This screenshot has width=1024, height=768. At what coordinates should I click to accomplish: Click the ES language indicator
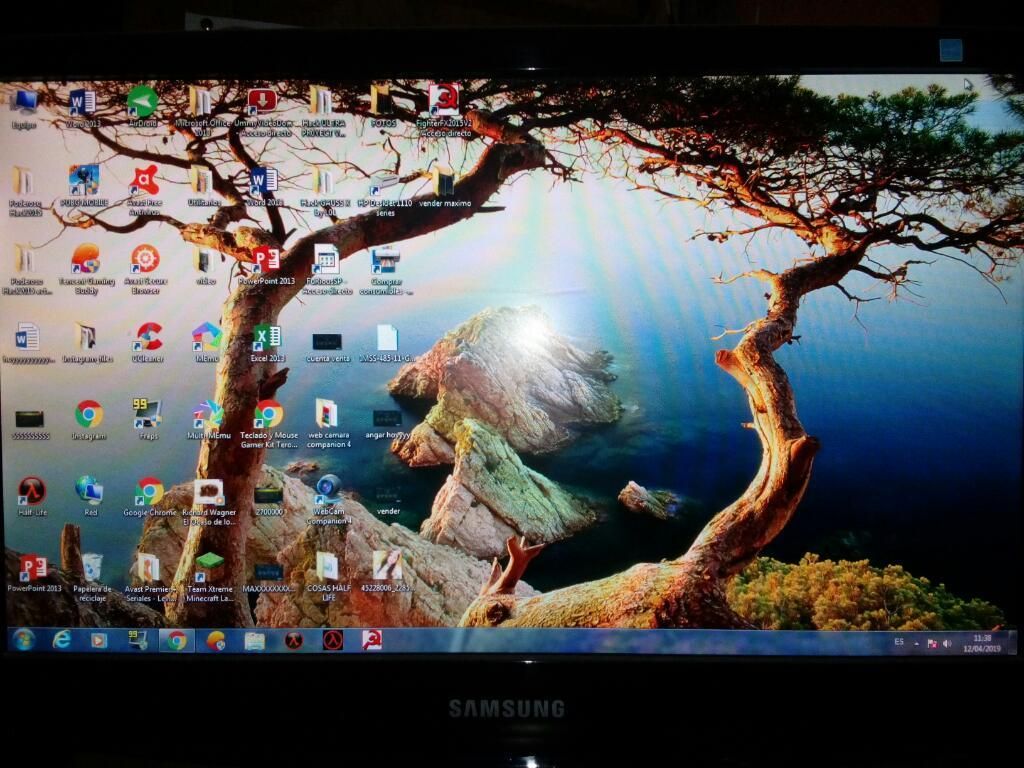[x=899, y=642]
